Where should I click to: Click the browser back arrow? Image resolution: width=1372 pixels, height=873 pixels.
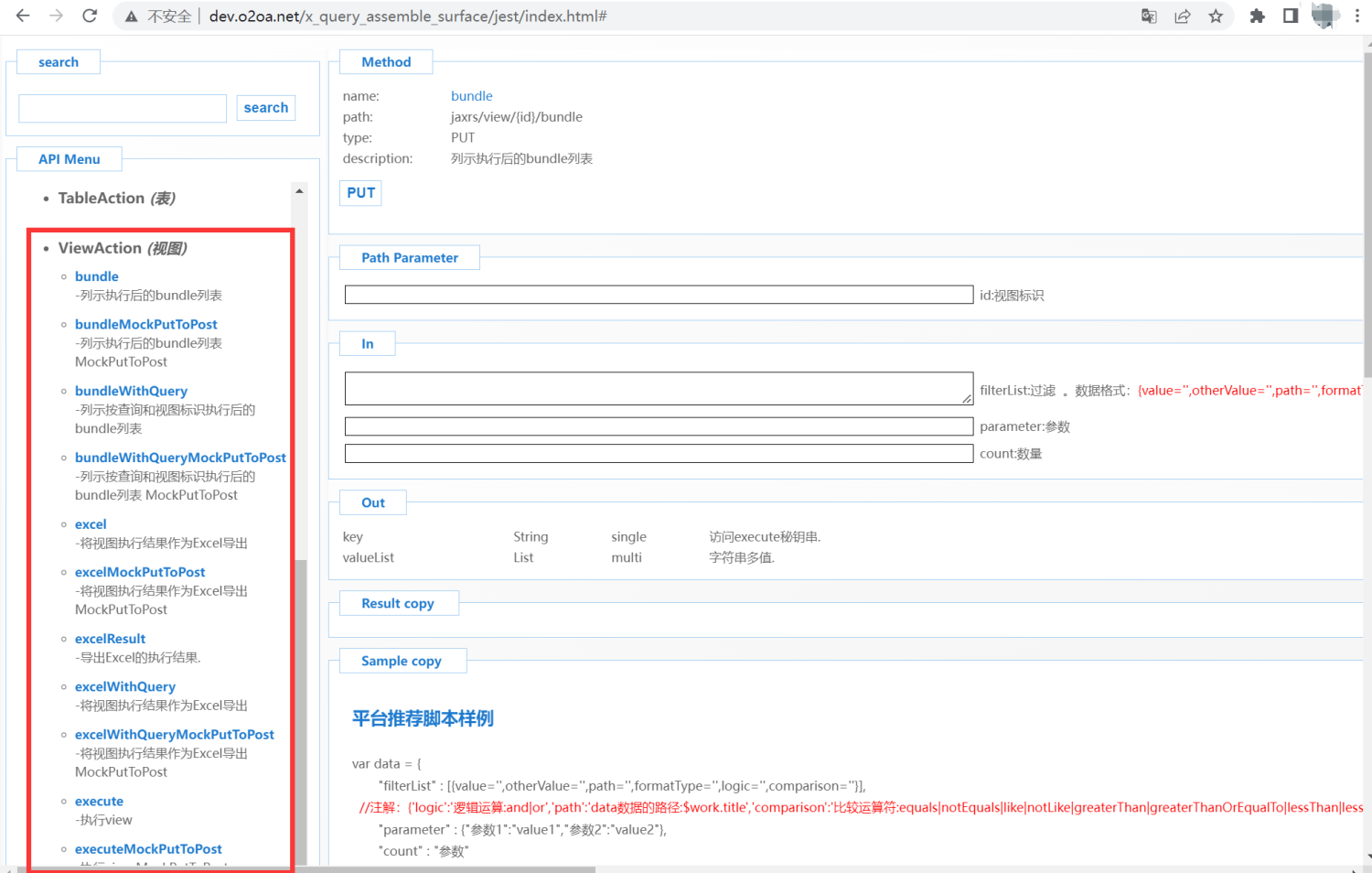[23, 16]
